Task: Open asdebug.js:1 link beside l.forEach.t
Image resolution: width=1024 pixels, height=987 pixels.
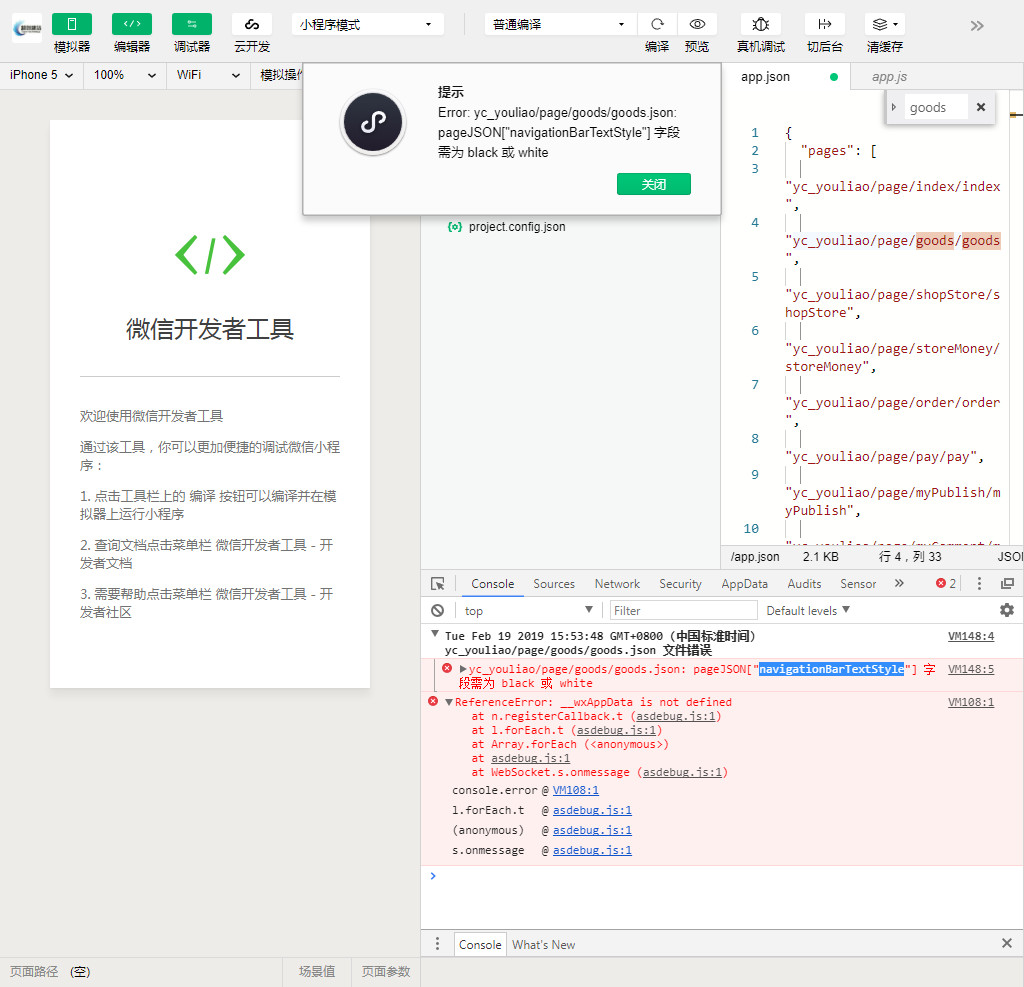Action: point(592,811)
